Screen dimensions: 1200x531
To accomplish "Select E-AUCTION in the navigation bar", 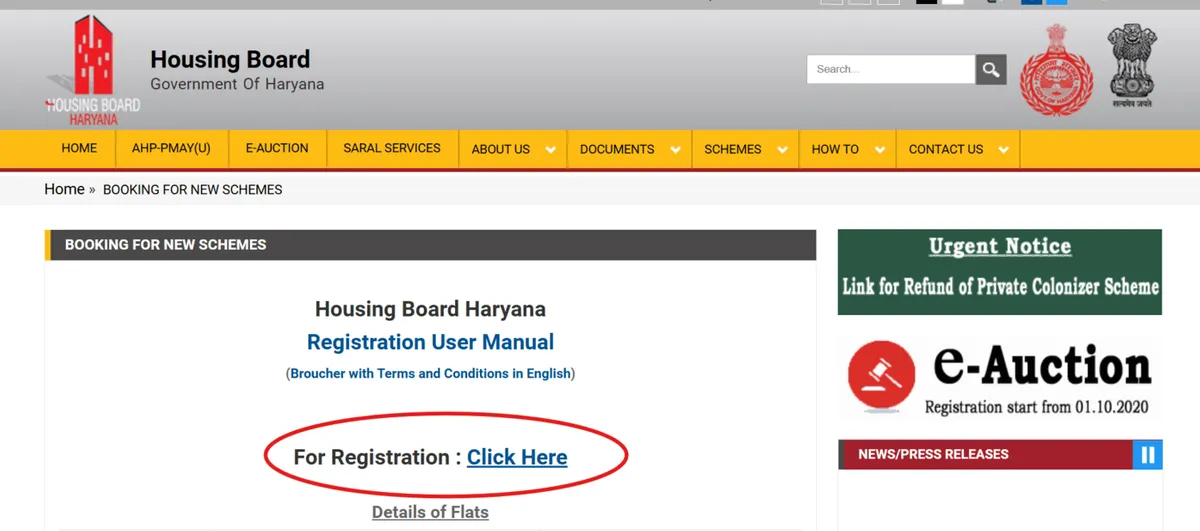I will tap(277, 148).
